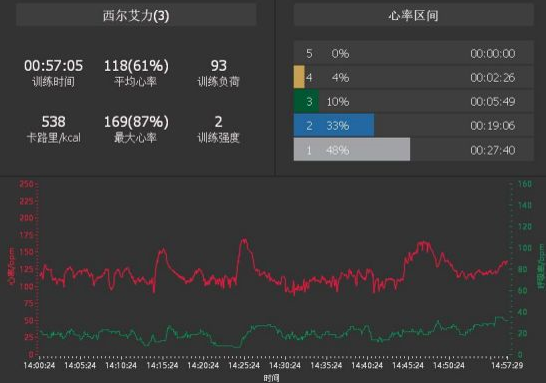Click the 14:57:29 end time marker
The height and width of the screenshot is (383, 546).
pyautogui.click(x=507, y=365)
